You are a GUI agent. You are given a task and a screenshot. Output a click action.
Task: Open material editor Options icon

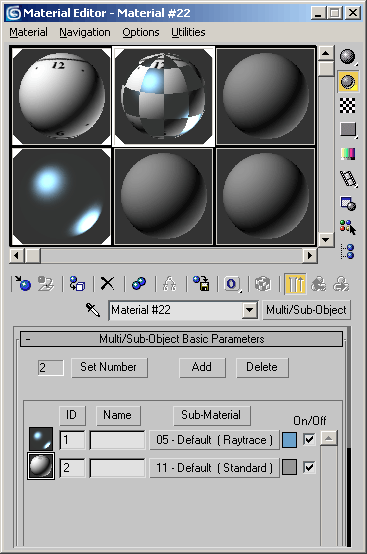(348, 203)
